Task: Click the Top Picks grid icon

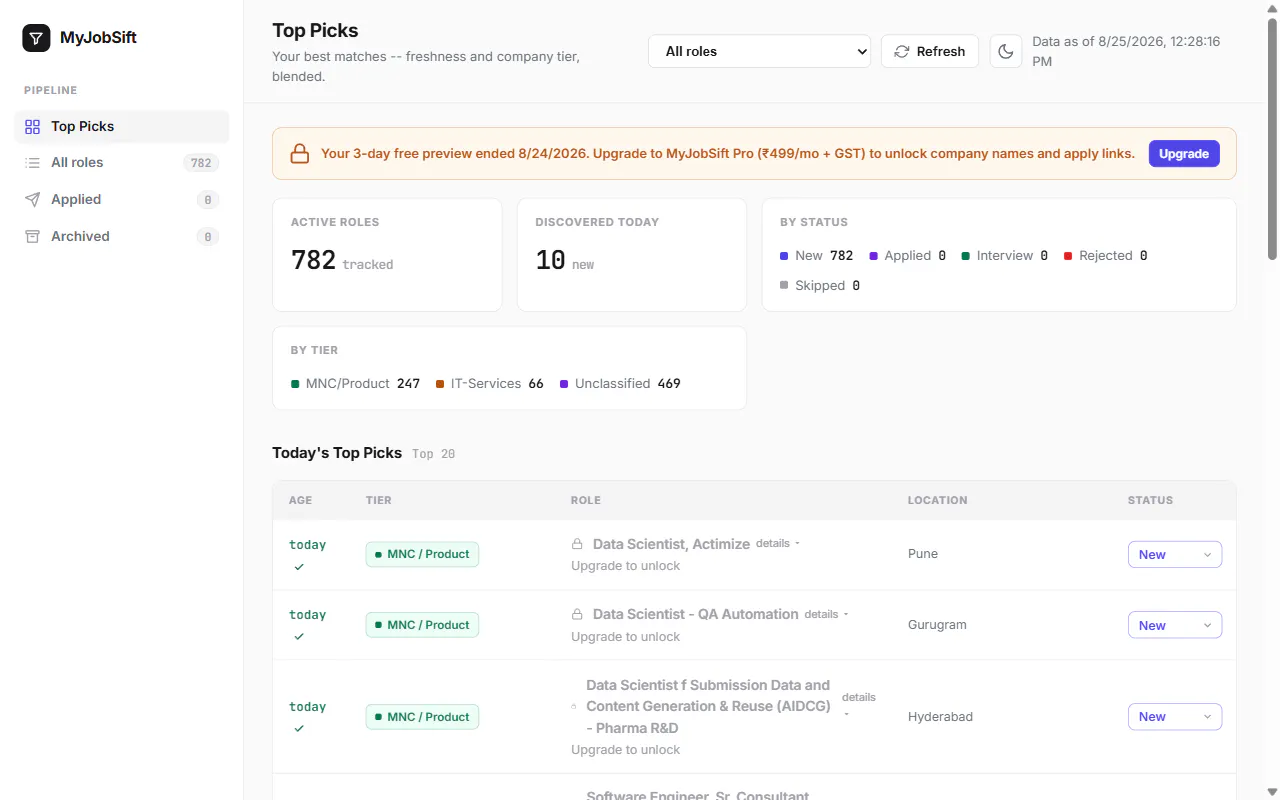Action: 33,126
